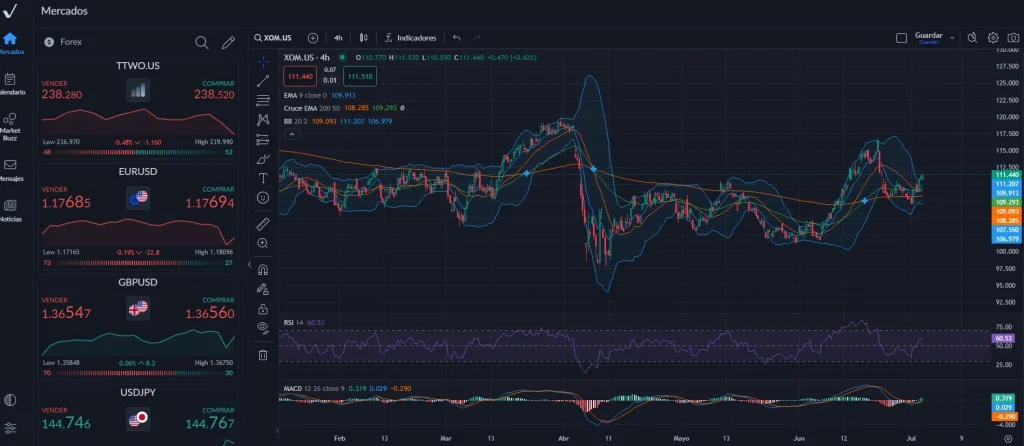Click the redo arrow in chart toolbar
Screen dimensions: 1024x446
click(x=477, y=38)
